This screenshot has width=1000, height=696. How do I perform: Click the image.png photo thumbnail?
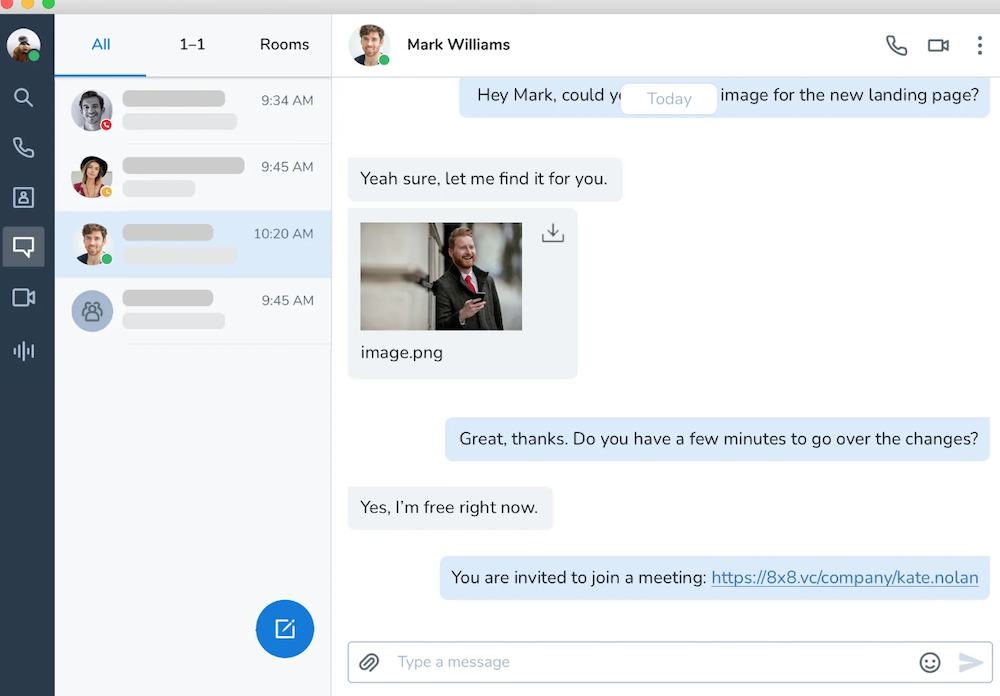click(x=441, y=276)
